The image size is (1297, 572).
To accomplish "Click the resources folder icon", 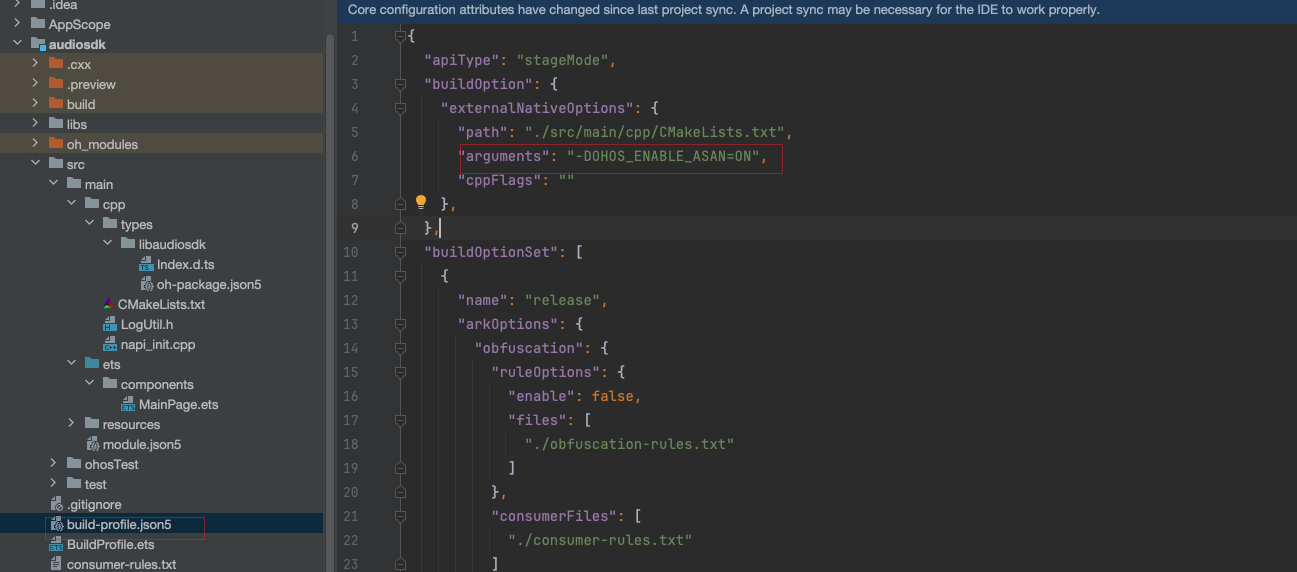I will [92, 424].
